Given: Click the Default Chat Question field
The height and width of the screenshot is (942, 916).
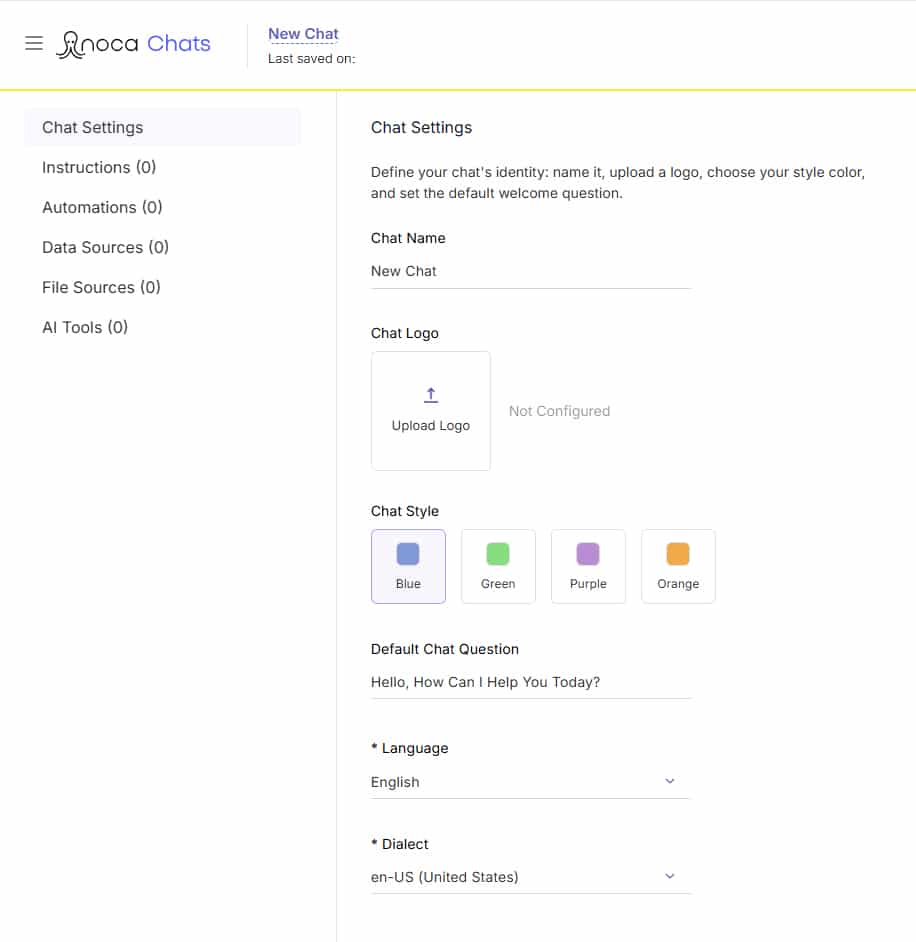Looking at the screenshot, I should [x=530, y=682].
